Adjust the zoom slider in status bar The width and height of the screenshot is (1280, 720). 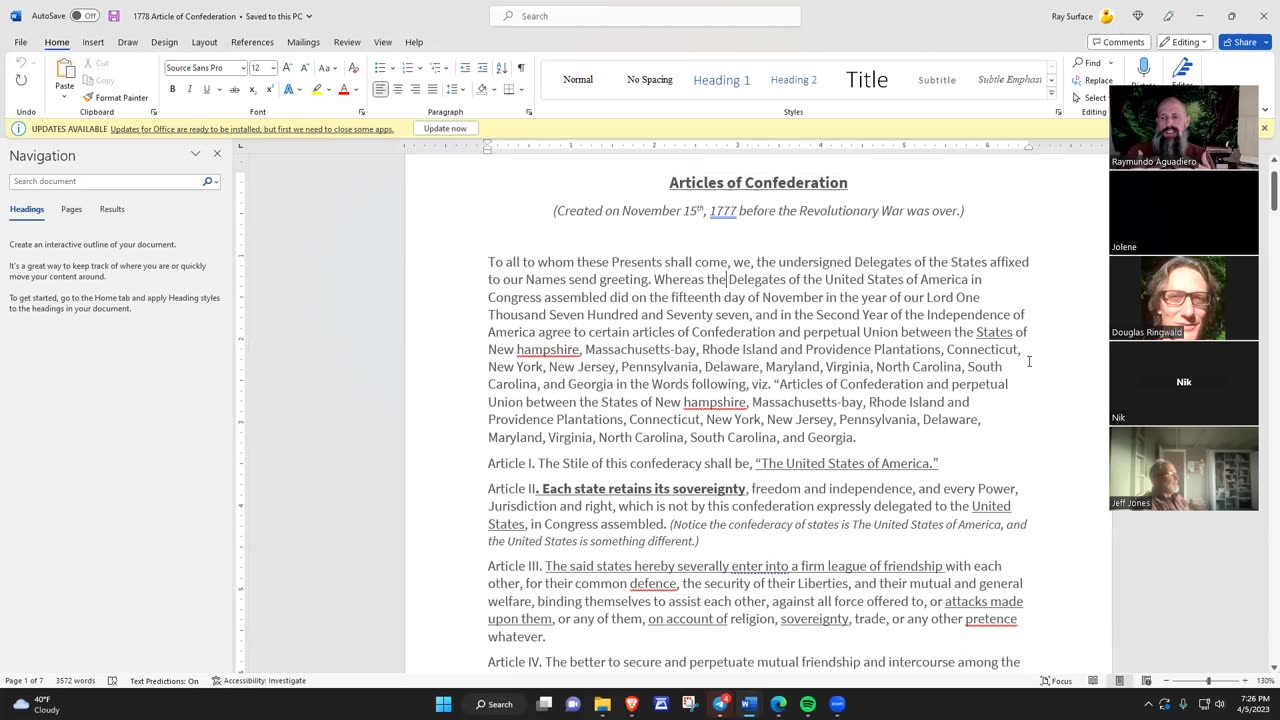[x=1208, y=681]
